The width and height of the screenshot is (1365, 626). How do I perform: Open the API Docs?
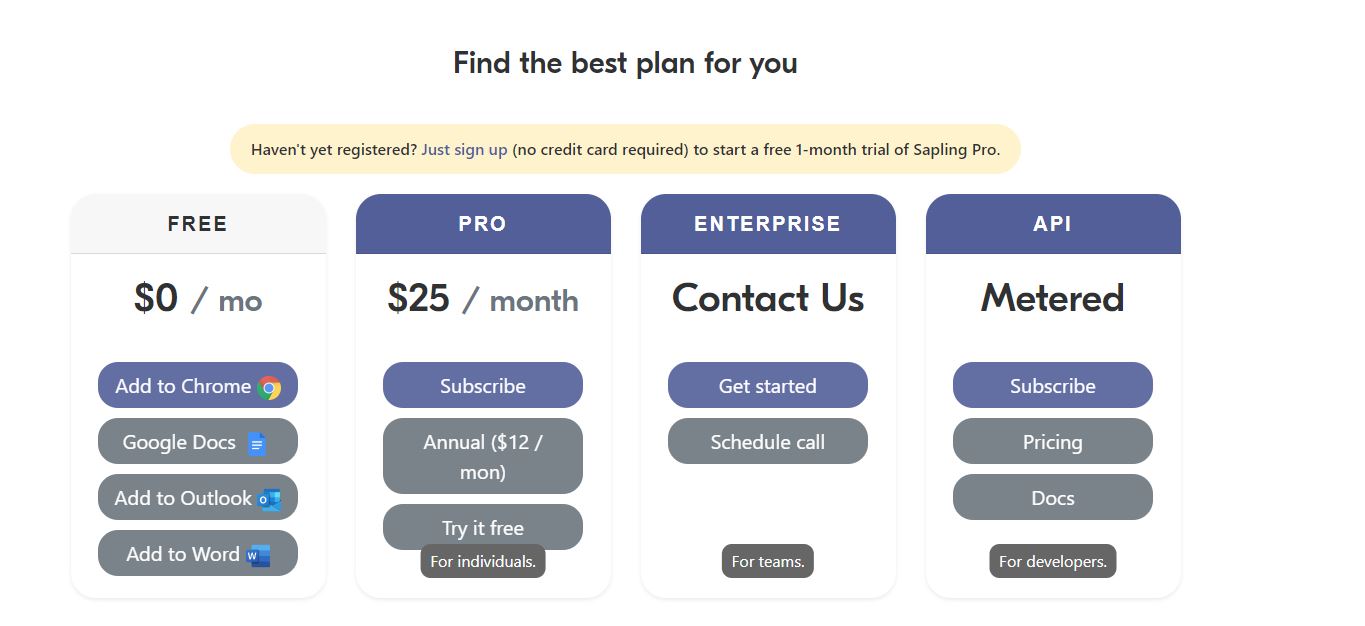point(1052,497)
